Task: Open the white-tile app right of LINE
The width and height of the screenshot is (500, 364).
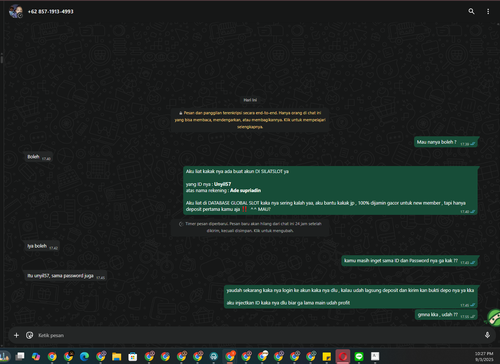Action: pos(375,356)
